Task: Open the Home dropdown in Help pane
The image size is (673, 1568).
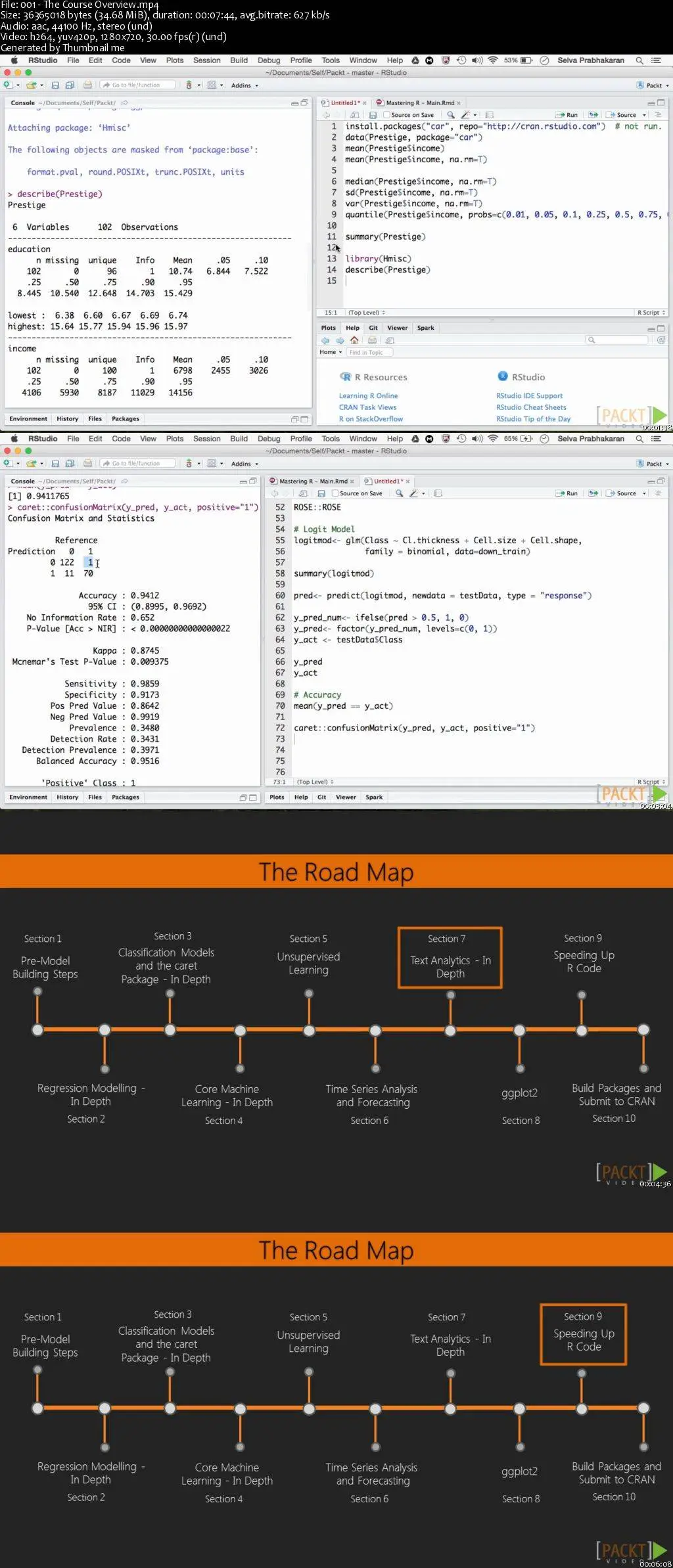Action: (x=331, y=352)
